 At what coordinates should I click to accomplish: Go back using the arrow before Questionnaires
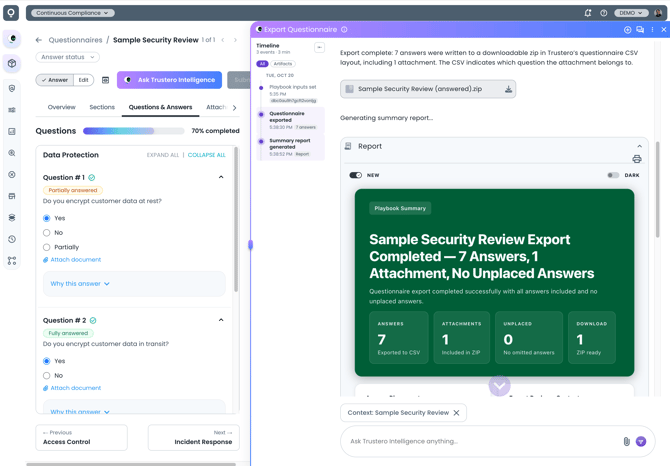tap(39, 40)
